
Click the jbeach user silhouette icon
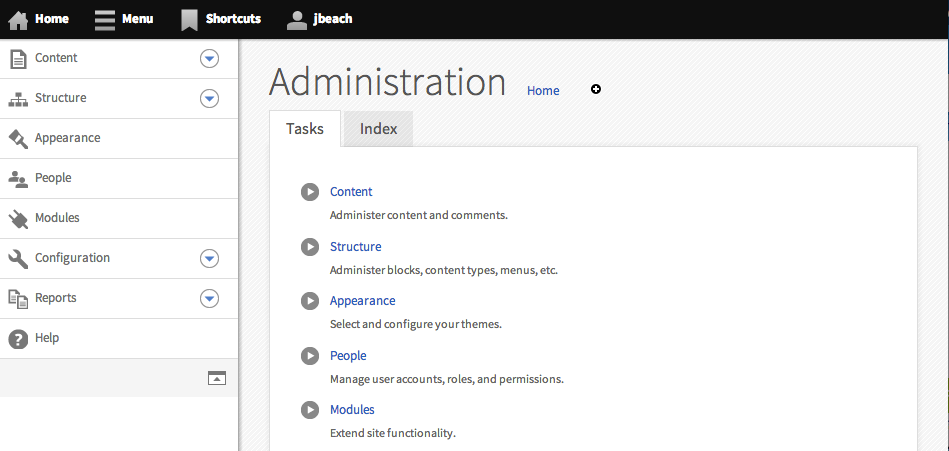pyautogui.click(x=297, y=20)
